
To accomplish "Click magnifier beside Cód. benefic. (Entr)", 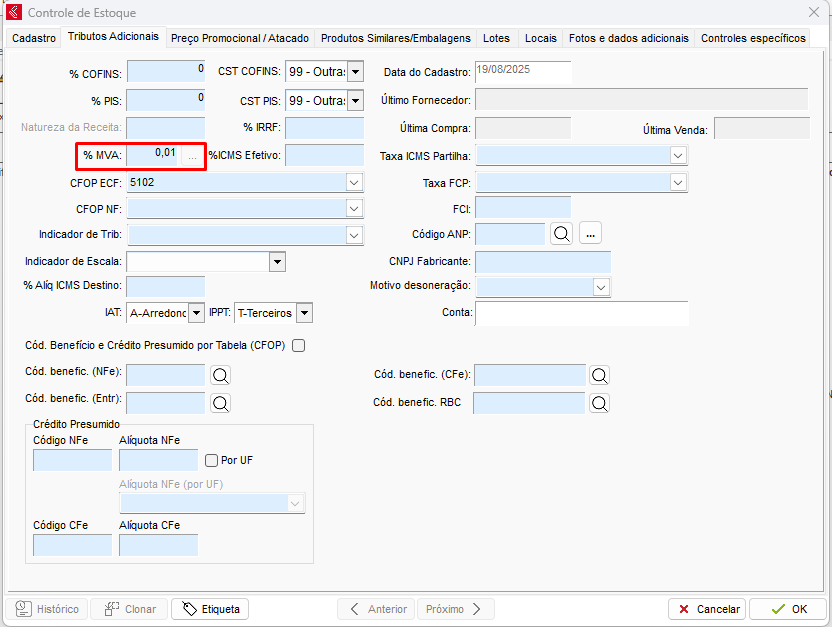I will point(220,403).
